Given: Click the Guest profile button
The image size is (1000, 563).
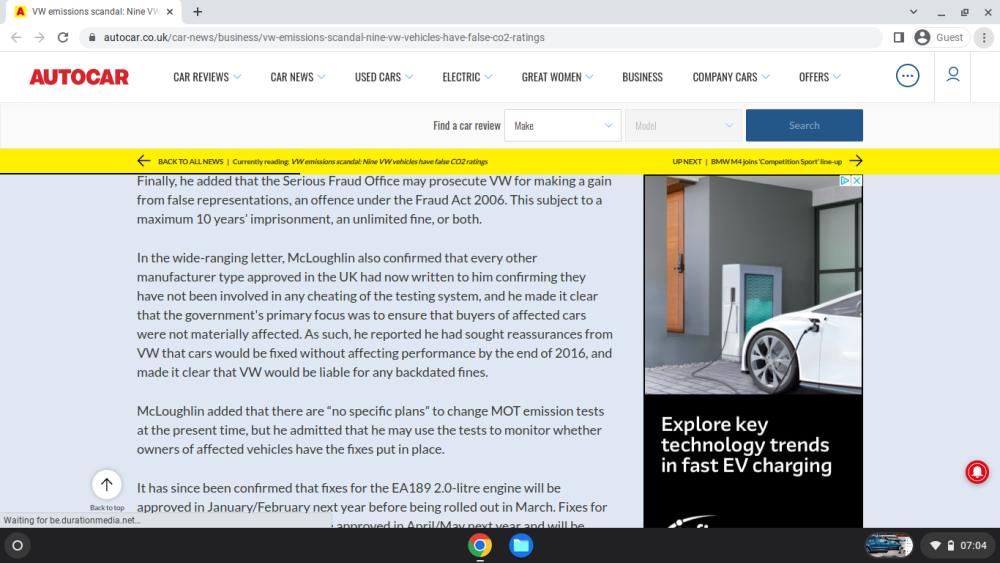Looking at the screenshot, I should coord(941,38).
